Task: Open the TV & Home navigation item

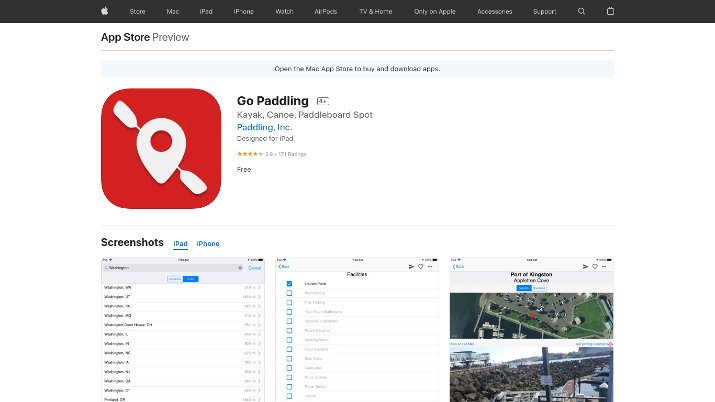Action: (375, 11)
